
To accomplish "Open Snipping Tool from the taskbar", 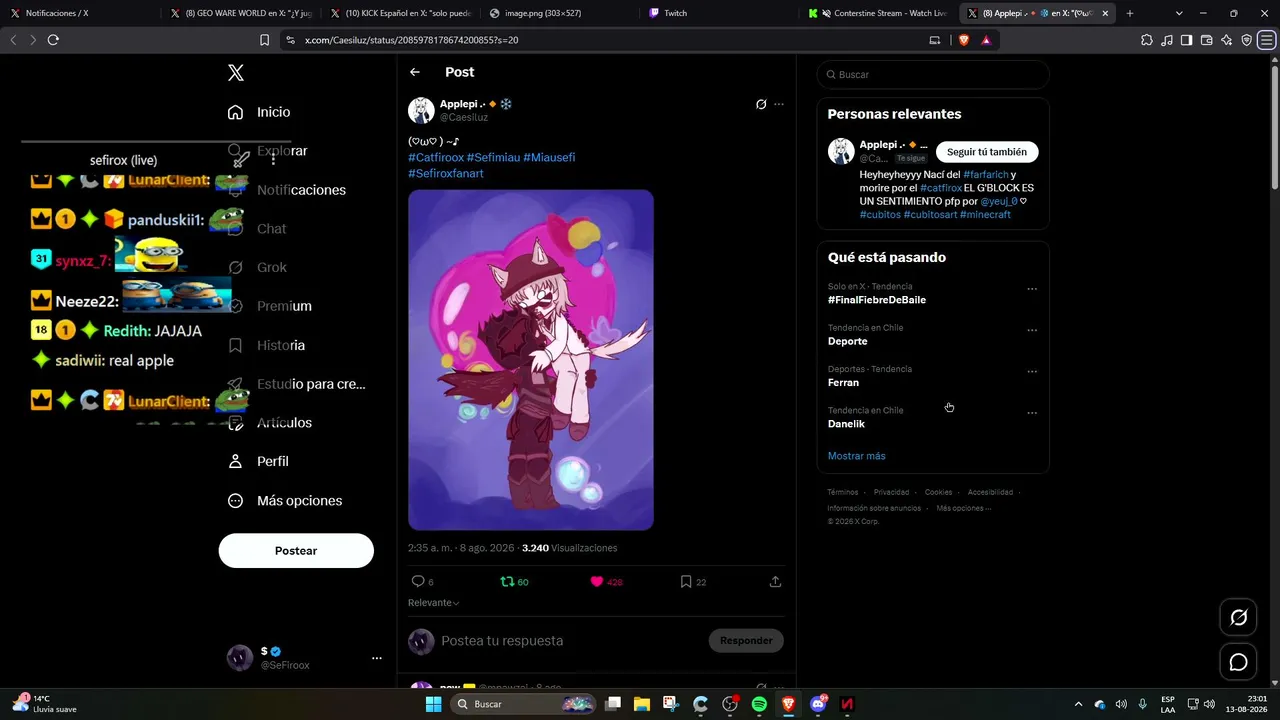I will coord(670,704).
